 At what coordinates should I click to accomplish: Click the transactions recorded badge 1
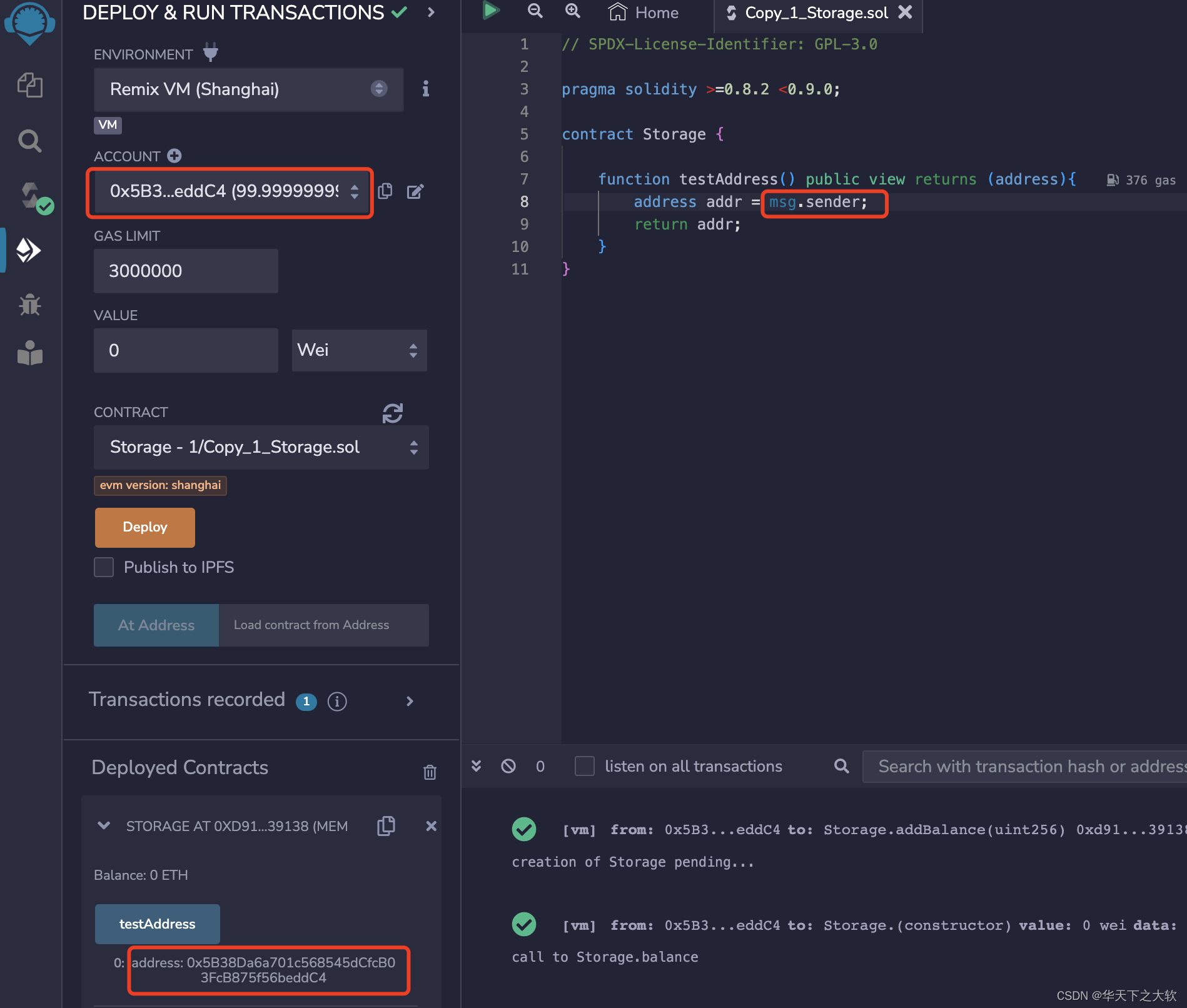(x=306, y=702)
